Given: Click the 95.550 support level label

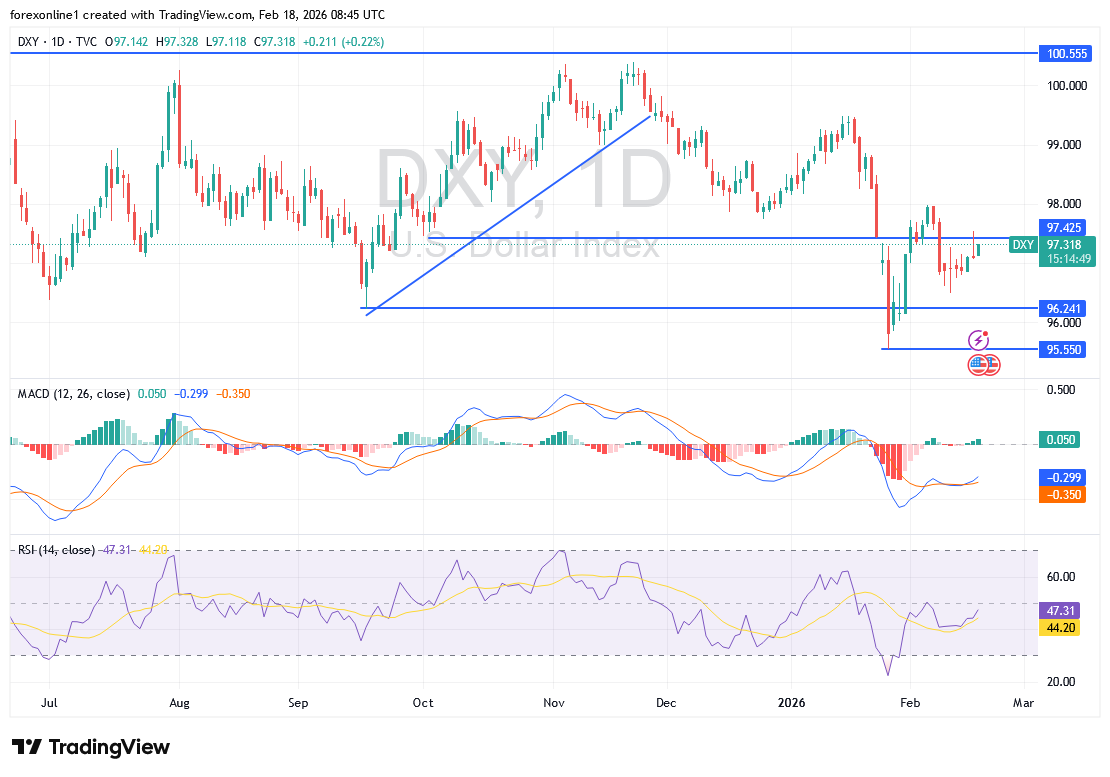Looking at the screenshot, I should (x=1063, y=349).
